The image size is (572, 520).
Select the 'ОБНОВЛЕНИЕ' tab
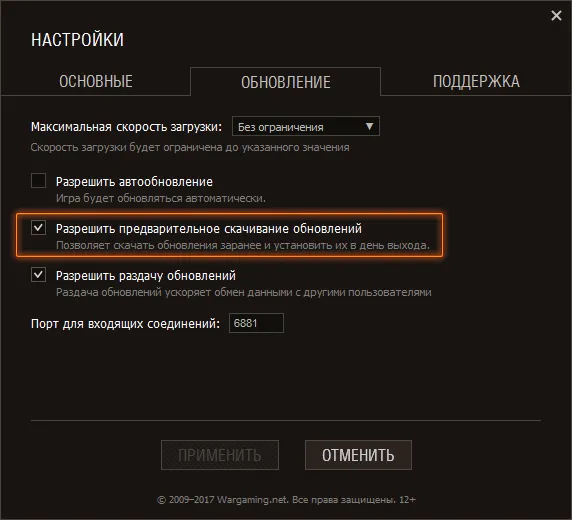tap(286, 82)
